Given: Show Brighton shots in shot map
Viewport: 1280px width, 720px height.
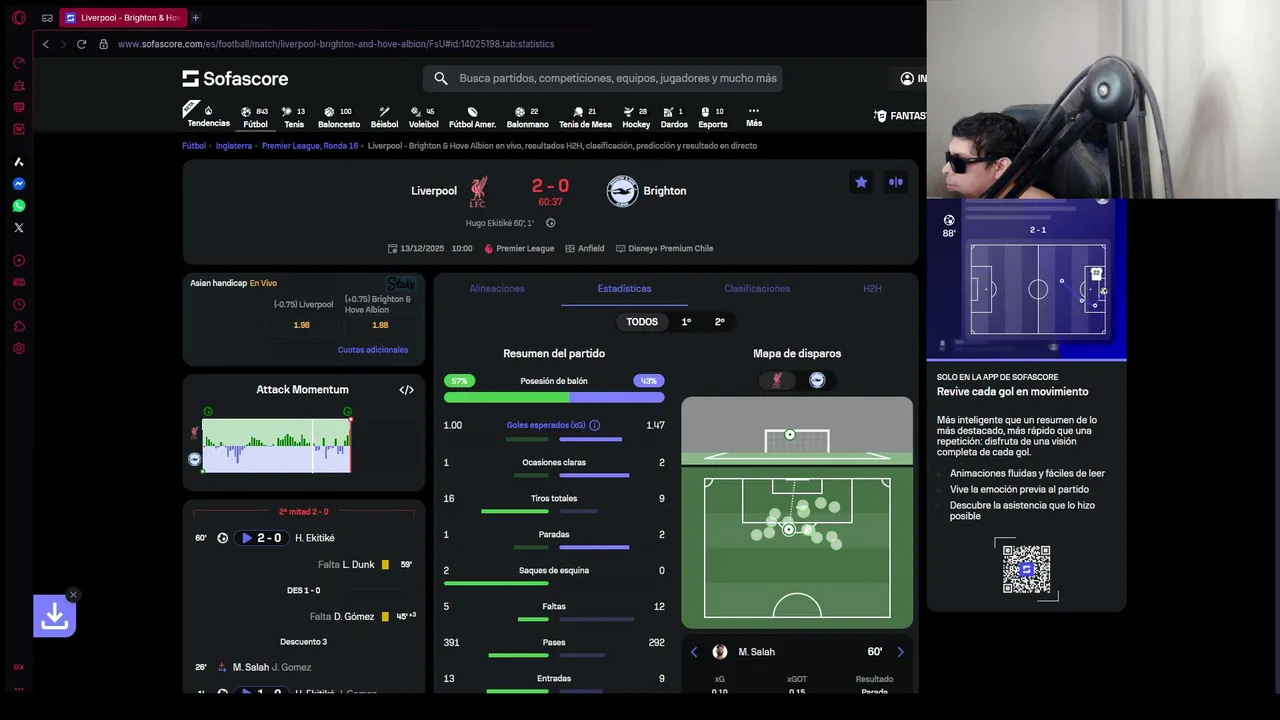Looking at the screenshot, I should (817, 380).
